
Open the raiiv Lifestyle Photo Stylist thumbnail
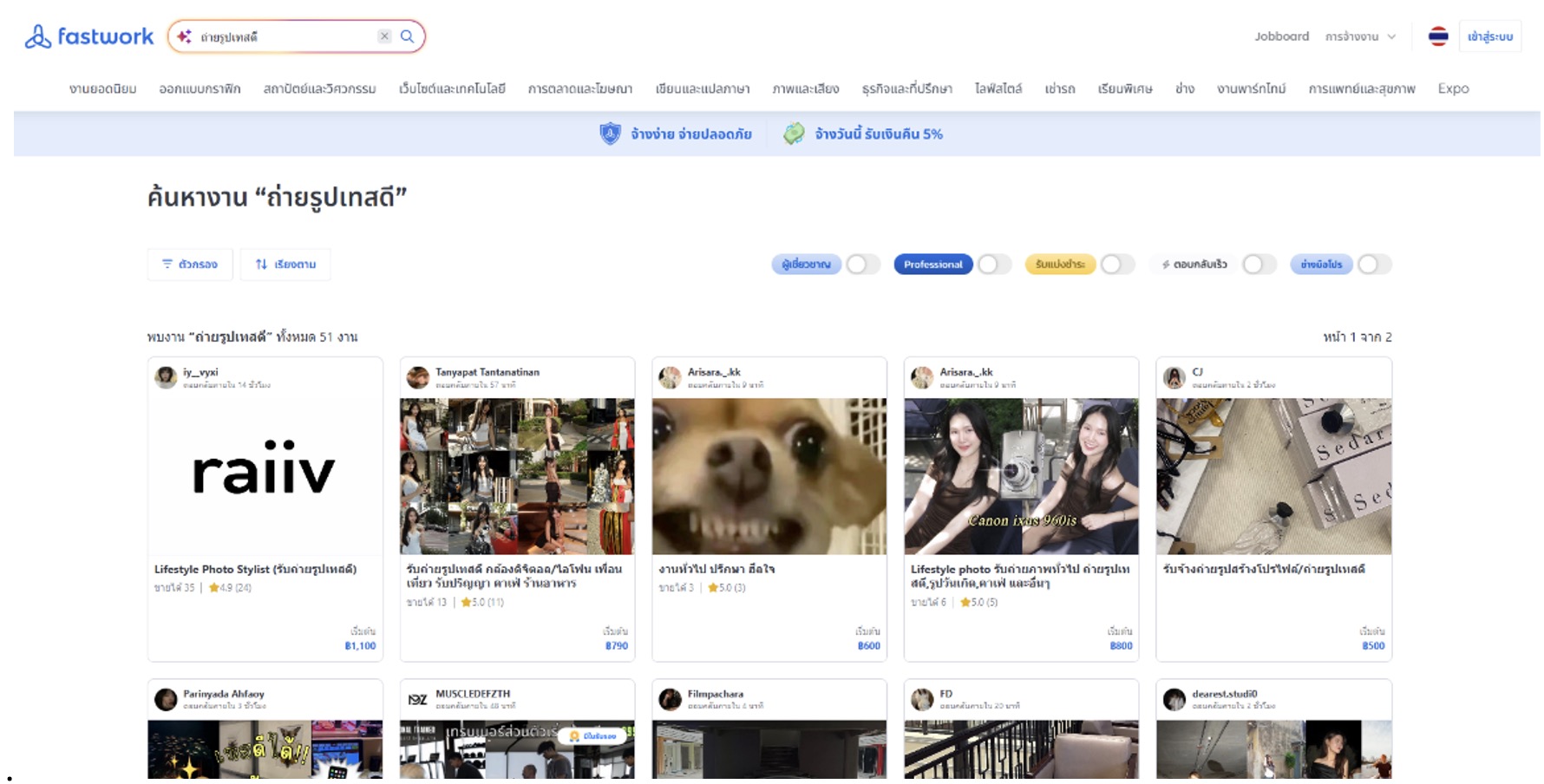click(265, 475)
